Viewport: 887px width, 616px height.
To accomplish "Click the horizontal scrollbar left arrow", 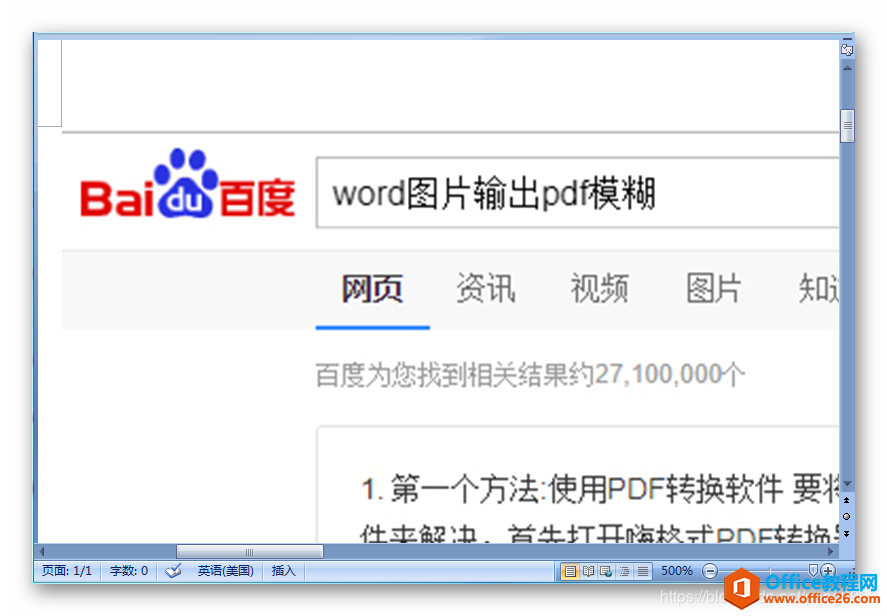I will pyautogui.click(x=42, y=551).
